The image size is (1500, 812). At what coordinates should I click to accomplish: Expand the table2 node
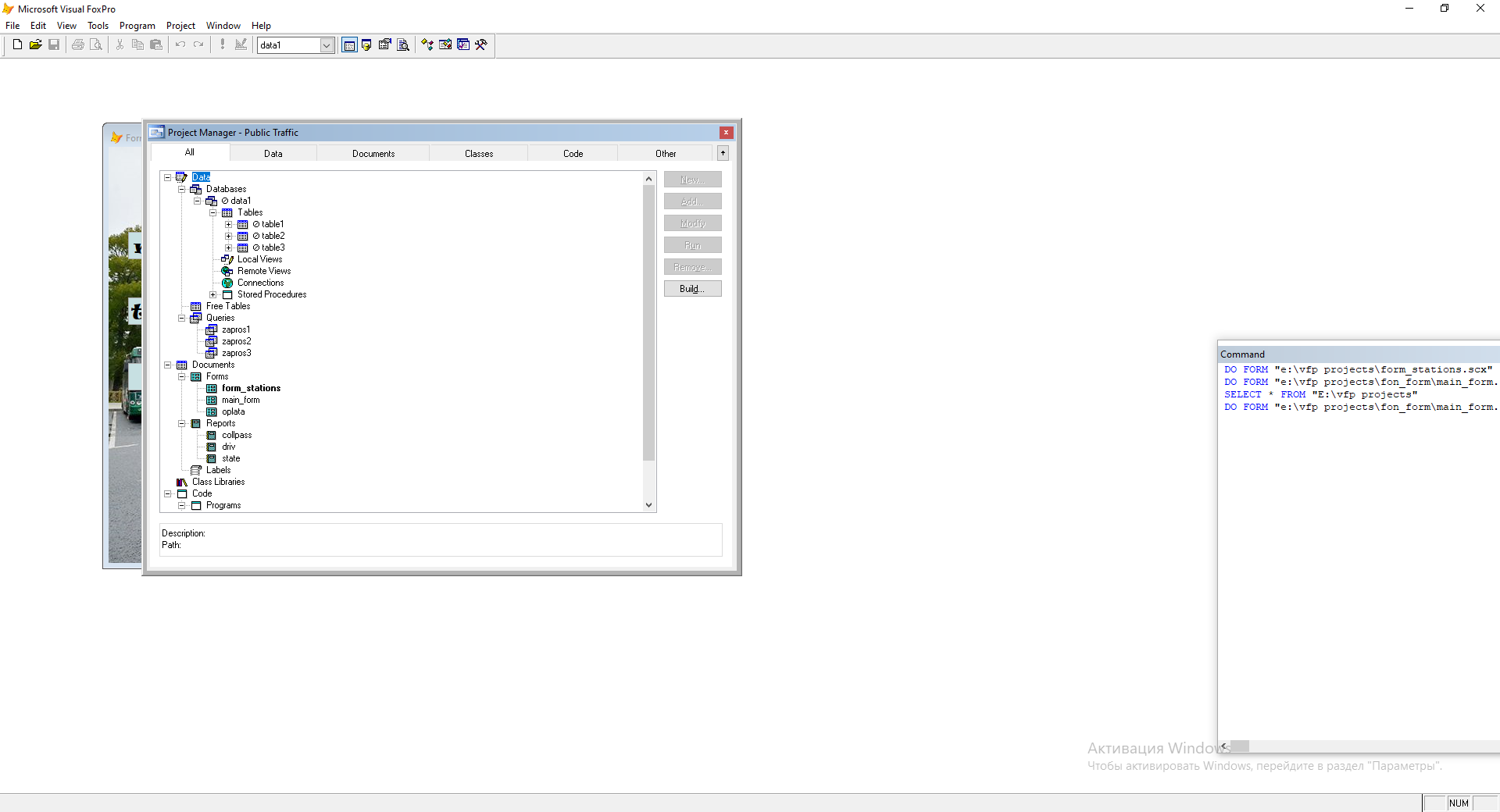click(x=228, y=236)
